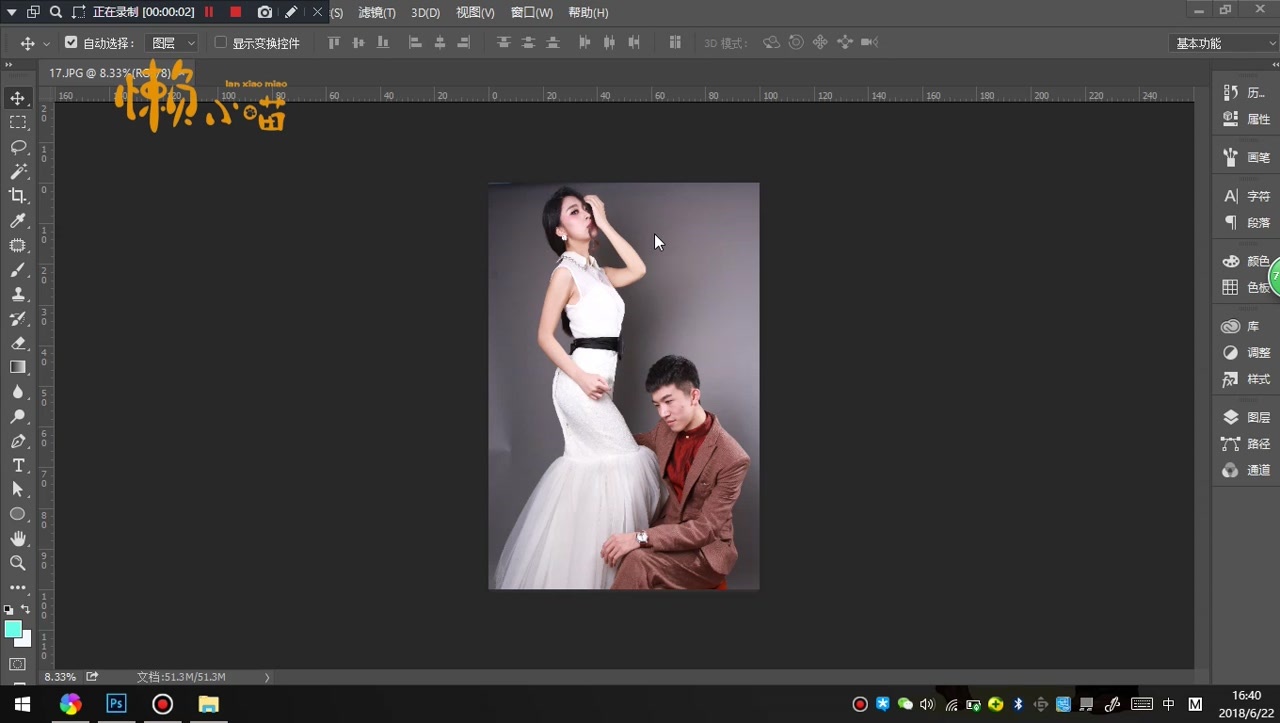Select the Spot Healing Brush tool
Image resolution: width=1280 pixels, height=723 pixels.
pos(18,245)
